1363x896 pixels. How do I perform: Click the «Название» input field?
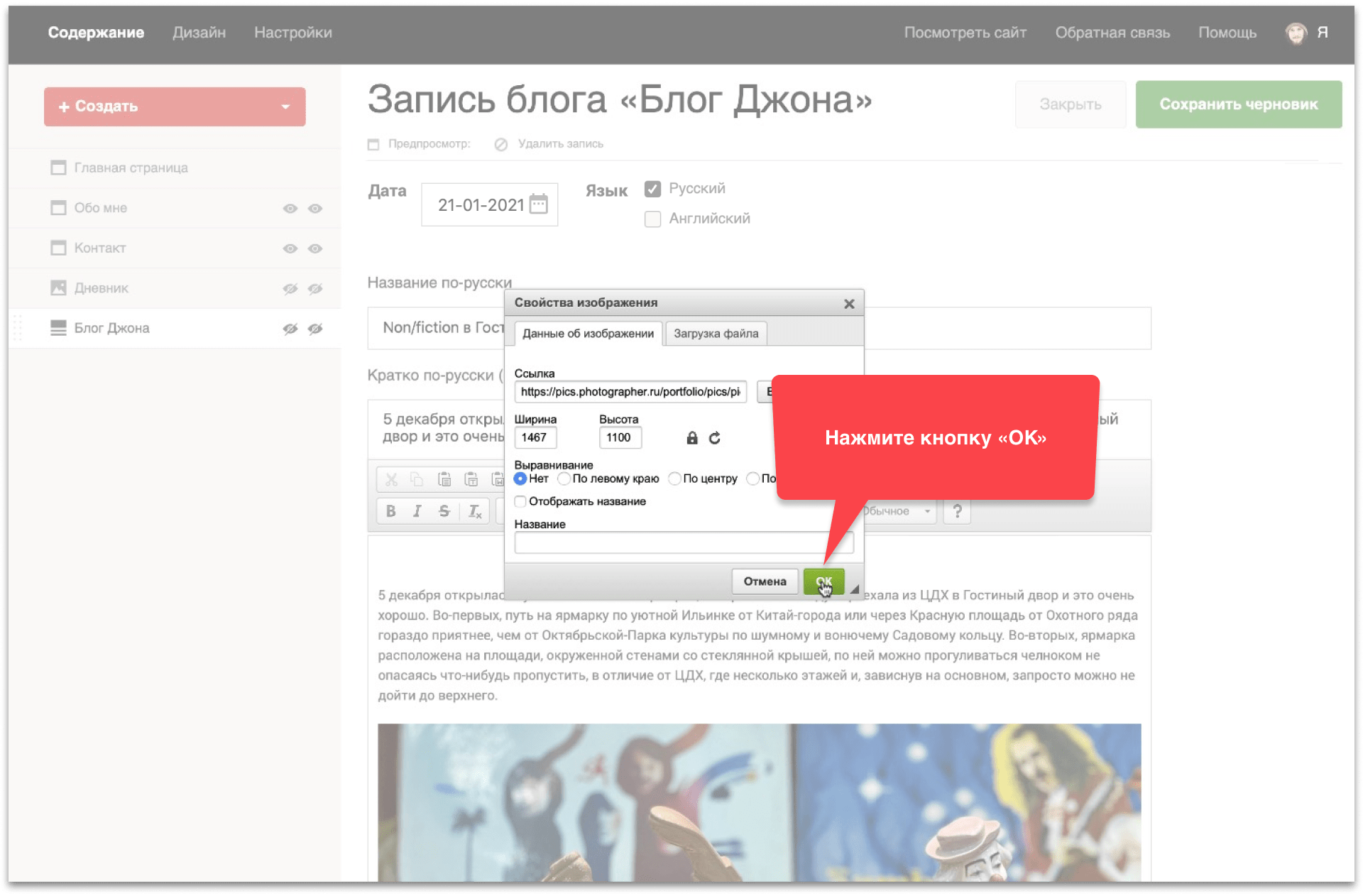683,543
